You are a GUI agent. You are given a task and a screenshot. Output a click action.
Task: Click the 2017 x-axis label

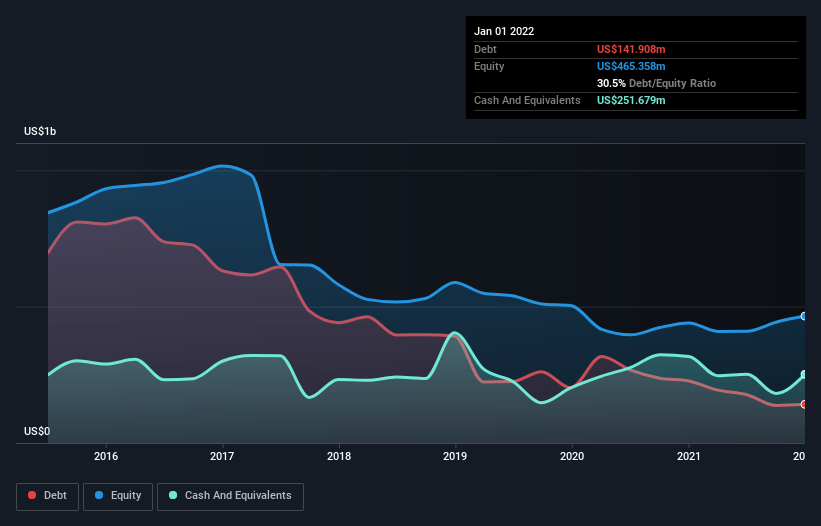pos(222,456)
